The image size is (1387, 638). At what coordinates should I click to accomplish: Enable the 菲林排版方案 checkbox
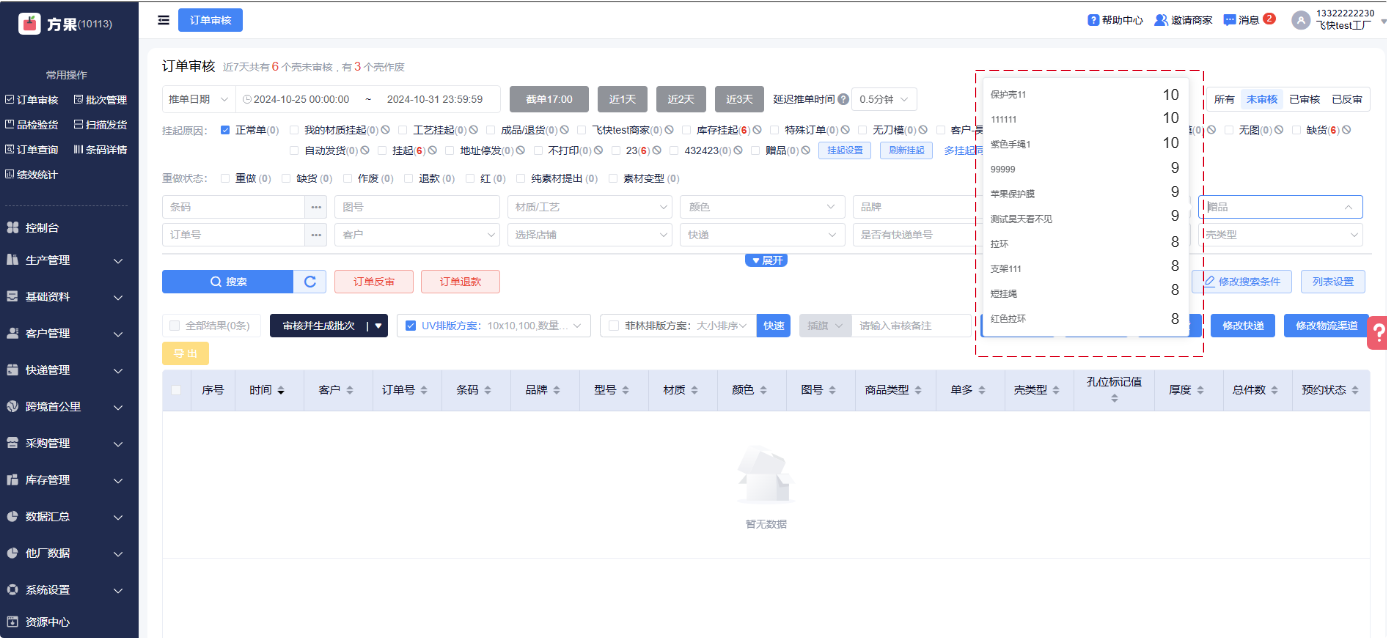(614, 325)
